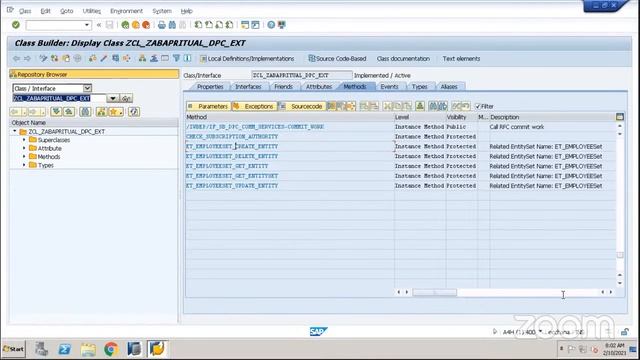Click the green Back navigation icon
The width and height of the screenshot is (640, 360).
point(125,25)
